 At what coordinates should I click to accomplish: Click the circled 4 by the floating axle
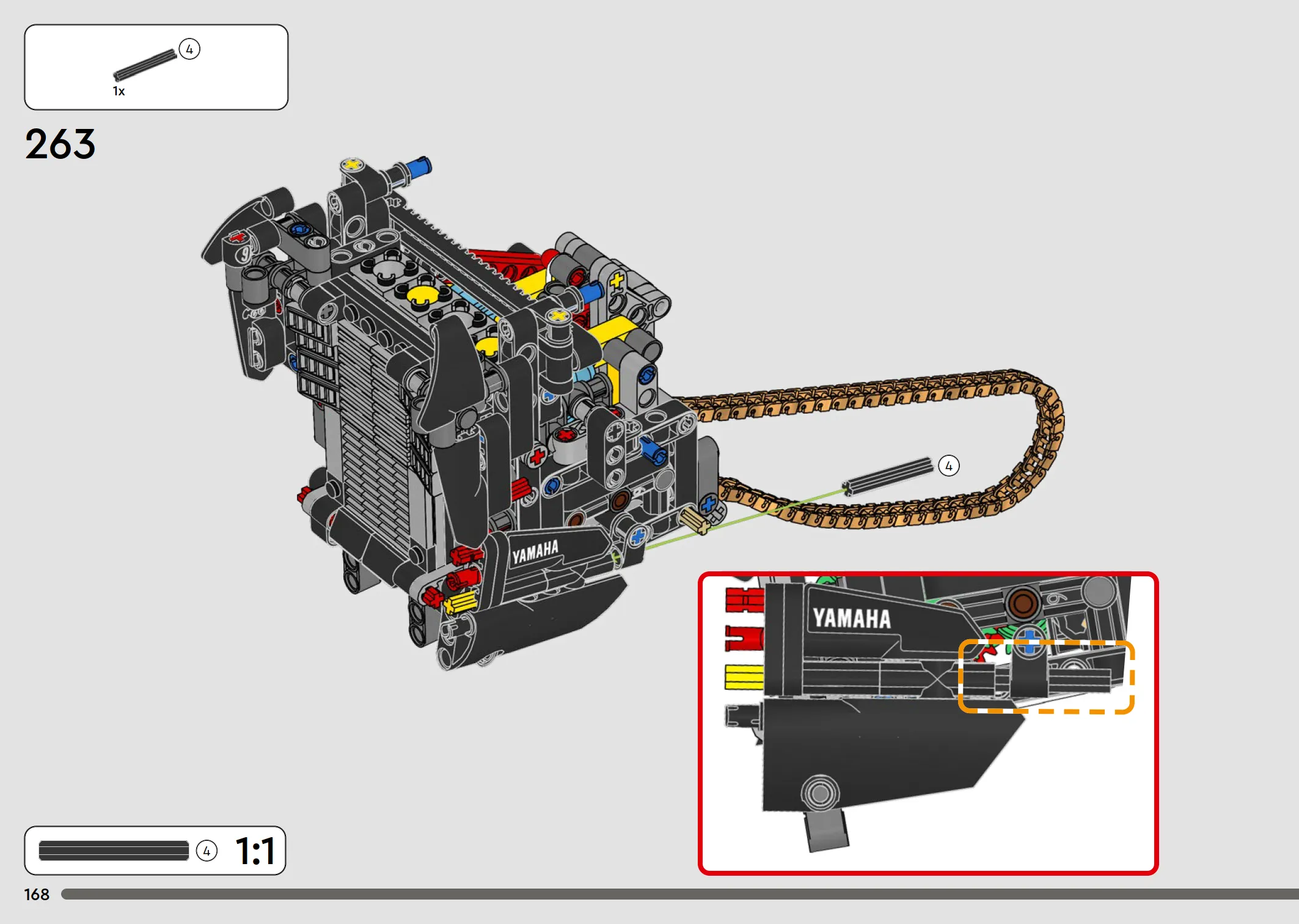pos(948,466)
